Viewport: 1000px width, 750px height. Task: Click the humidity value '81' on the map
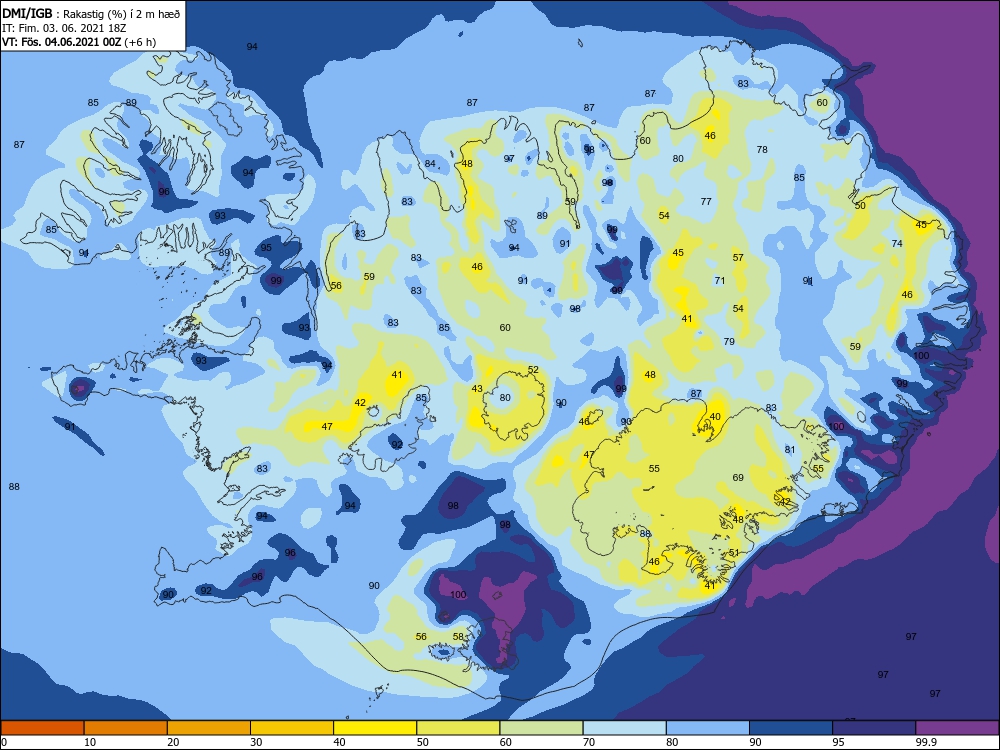790,450
